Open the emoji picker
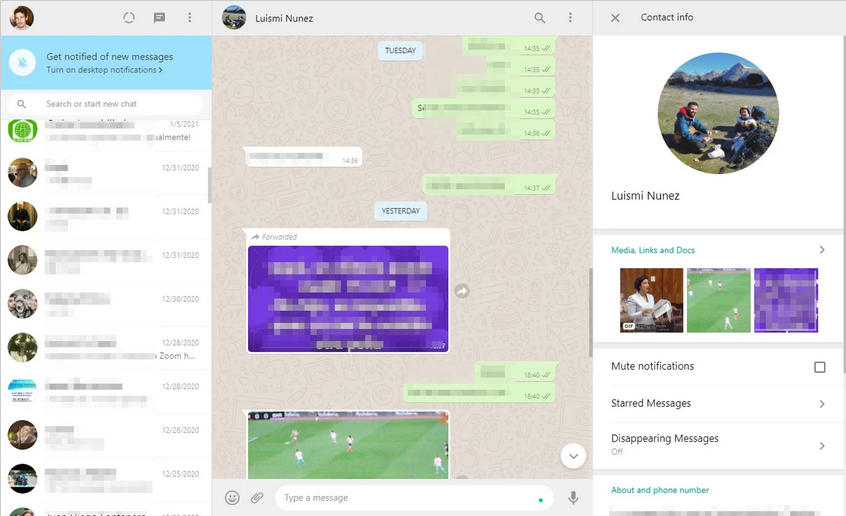The width and height of the screenshot is (846, 516). coord(232,498)
